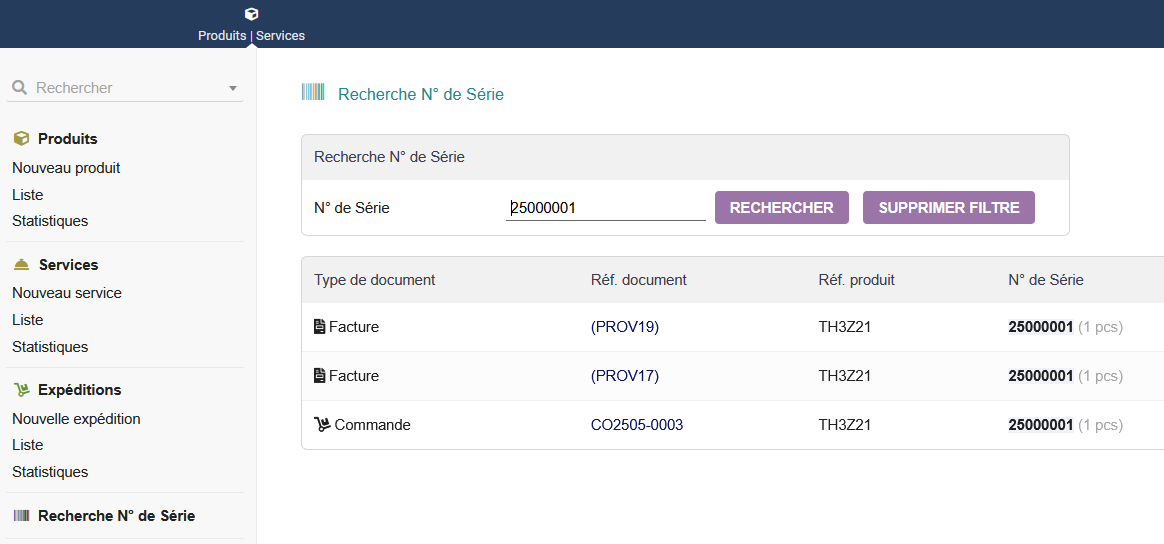Viewport: 1164px width, 544px height.
Task: Open Nouvelle expédition in the sidebar
Action: (76, 419)
